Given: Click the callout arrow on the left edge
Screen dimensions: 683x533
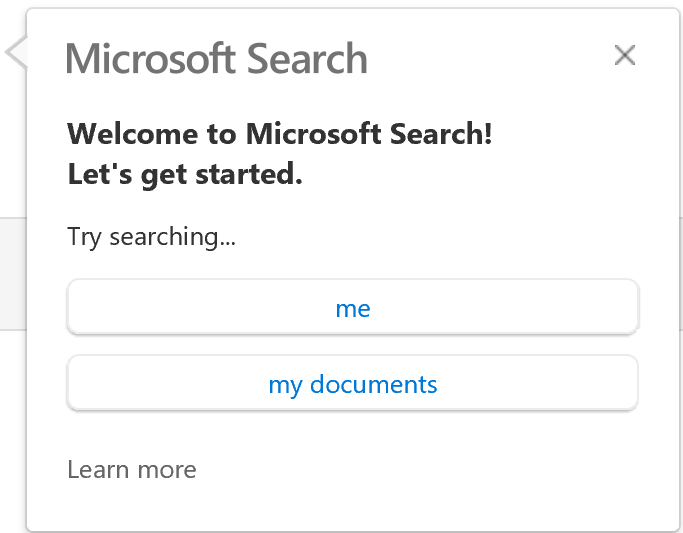Looking at the screenshot, I should (15, 53).
